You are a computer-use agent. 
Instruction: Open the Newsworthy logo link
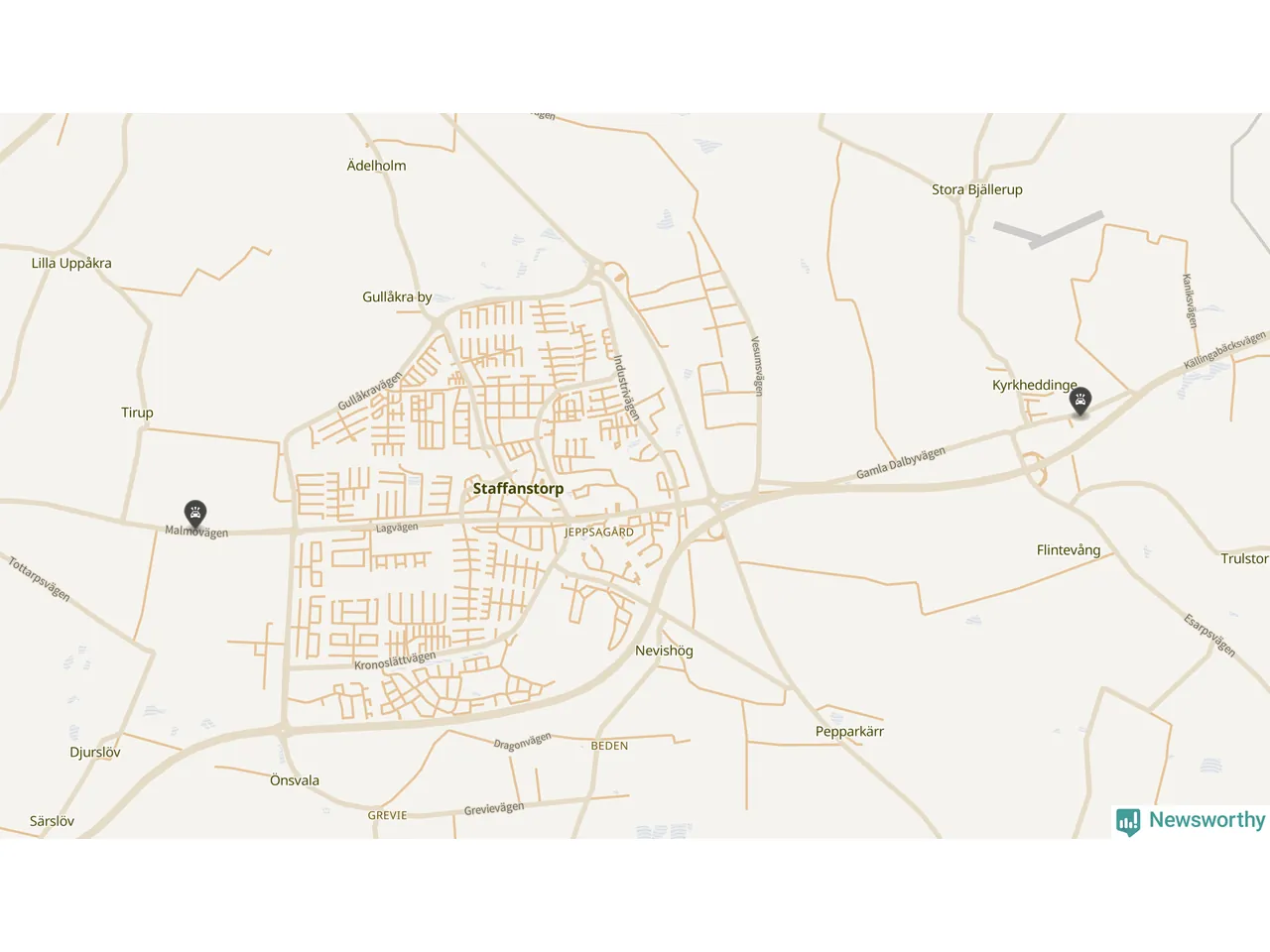click(x=1191, y=821)
